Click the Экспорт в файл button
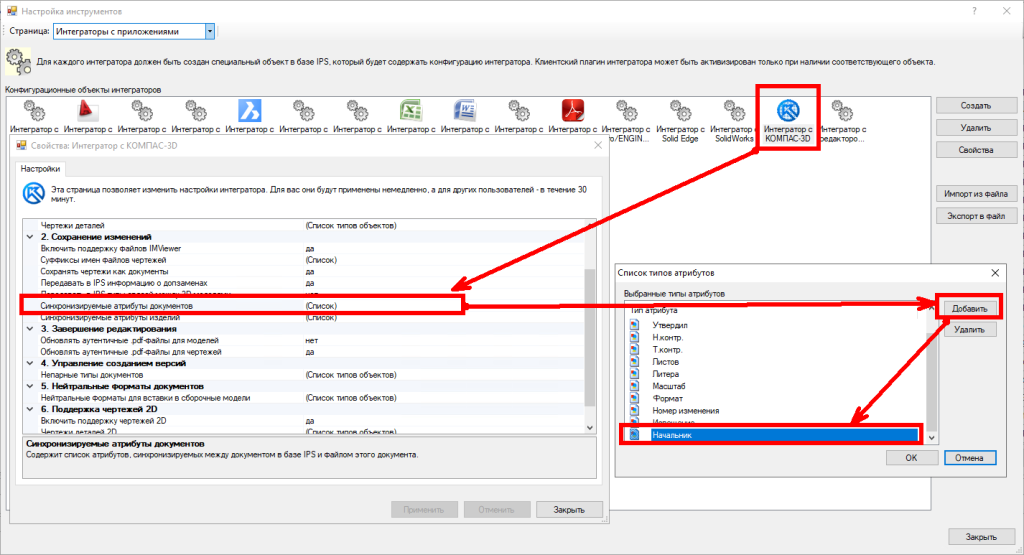This screenshot has height=555, width=1024. pyautogui.click(x=975, y=215)
